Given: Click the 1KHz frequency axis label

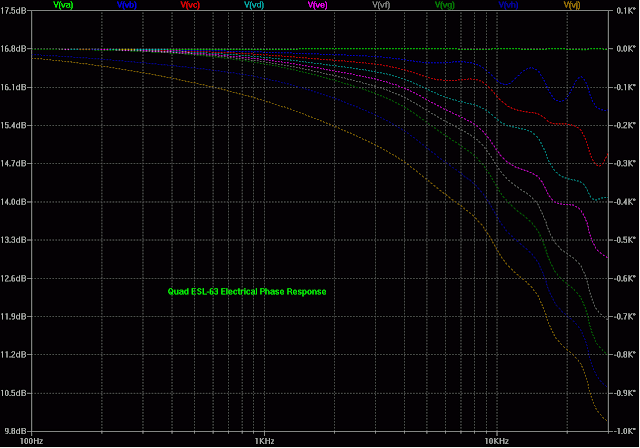Looking at the screenshot, I should 264,441.
